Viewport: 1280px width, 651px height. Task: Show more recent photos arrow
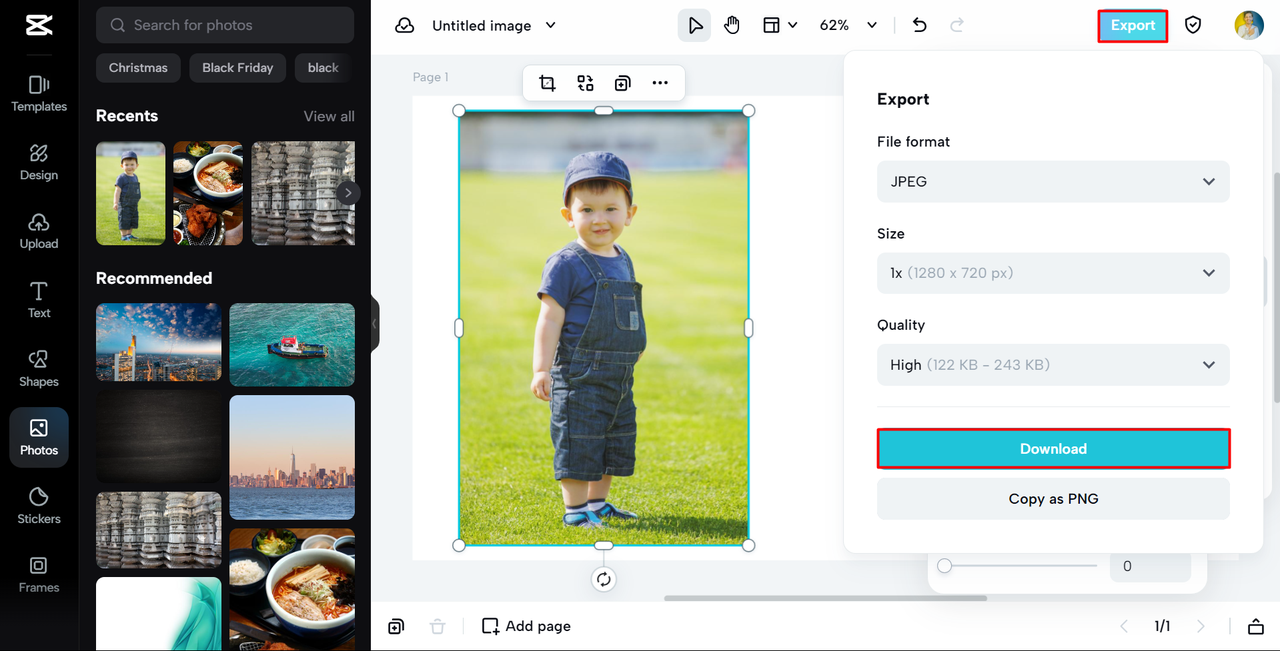348,193
